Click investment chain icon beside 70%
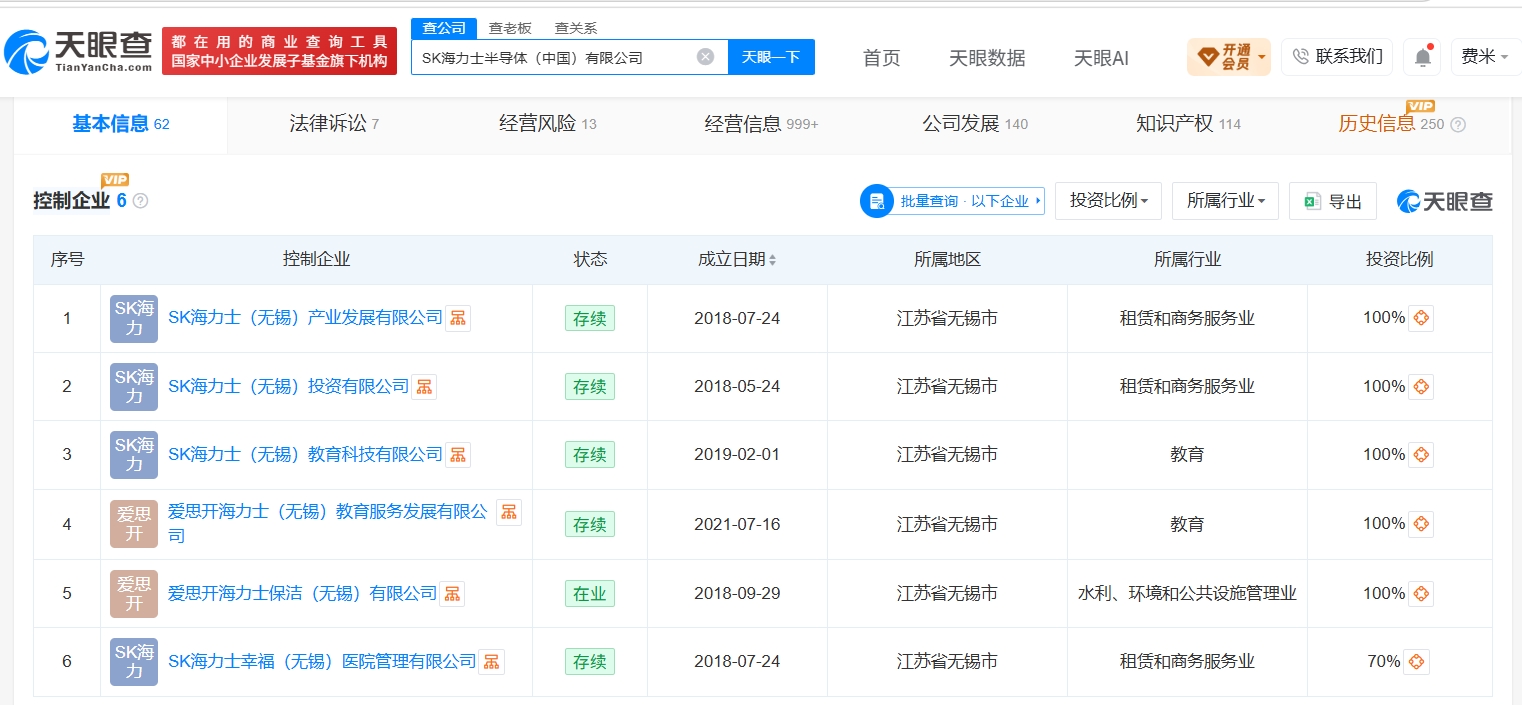The width and height of the screenshot is (1522, 705). click(1416, 661)
